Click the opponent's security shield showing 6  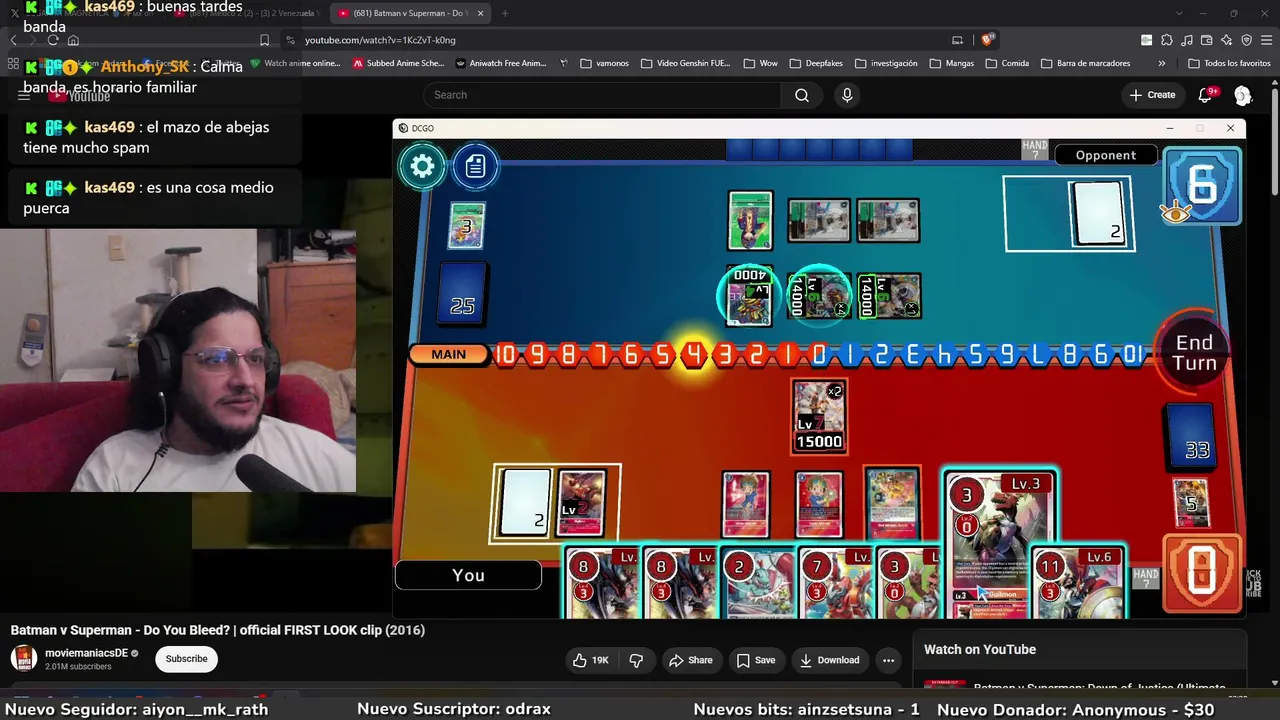(1202, 186)
